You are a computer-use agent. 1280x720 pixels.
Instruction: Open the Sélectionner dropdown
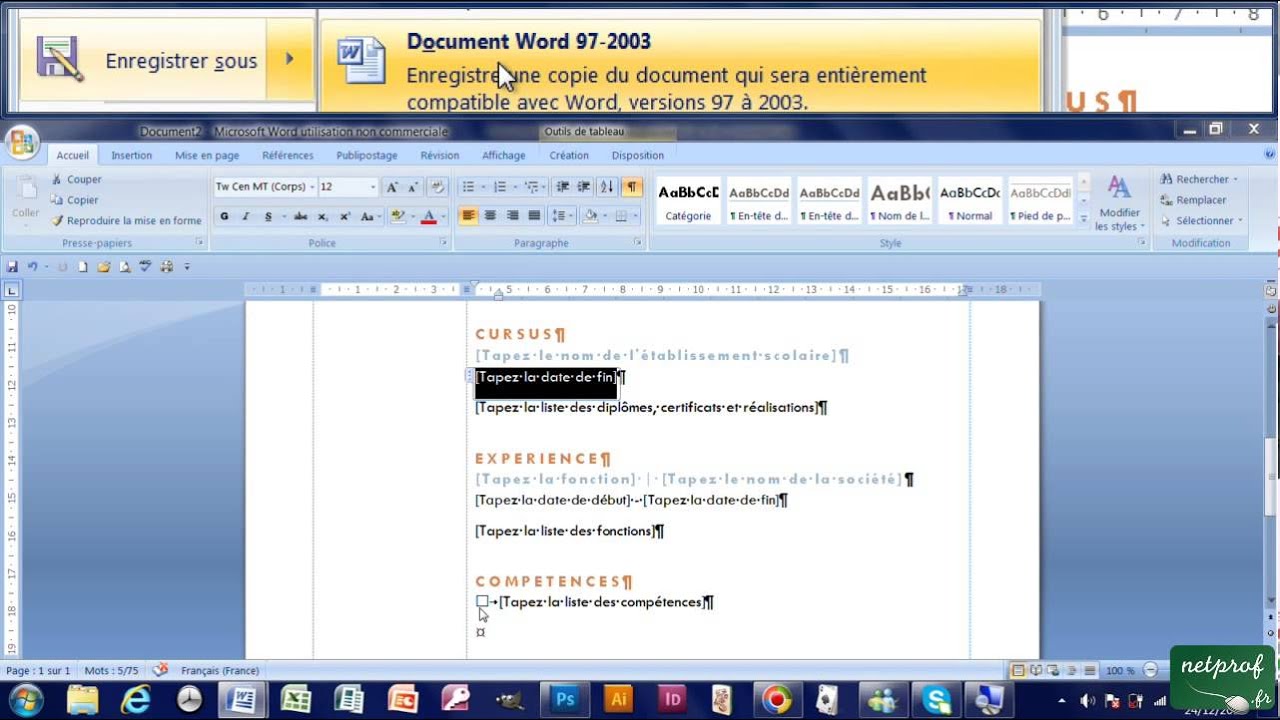click(1201, 221)
